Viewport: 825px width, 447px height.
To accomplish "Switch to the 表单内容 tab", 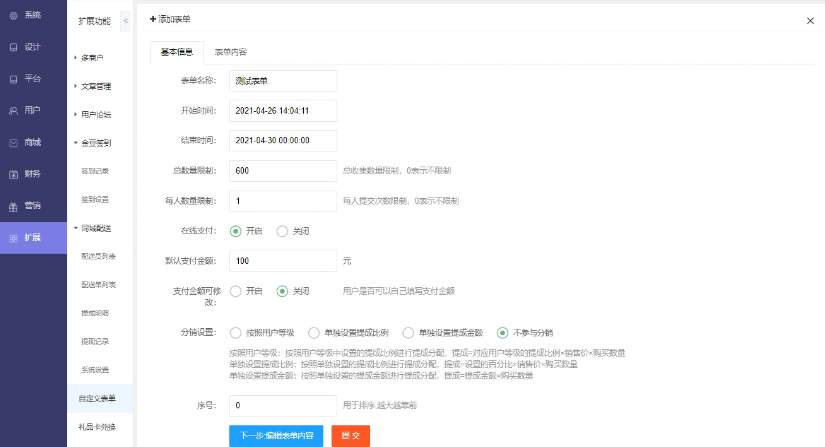I will click(x=231, y=51).
